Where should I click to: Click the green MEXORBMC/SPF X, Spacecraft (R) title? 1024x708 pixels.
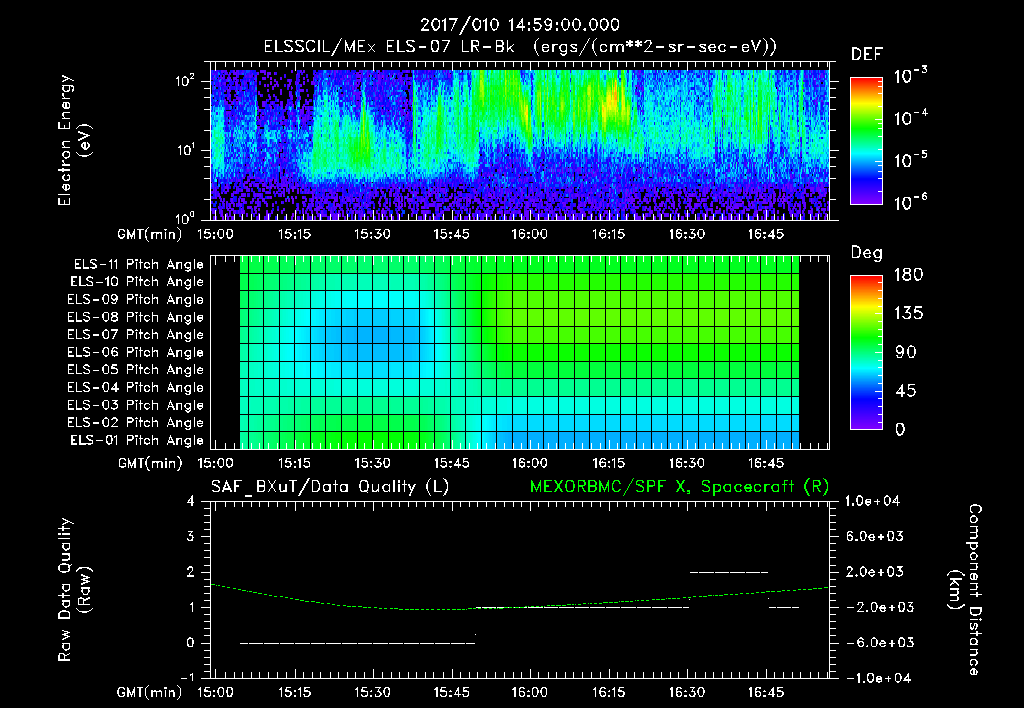pyautogui.click(x=679, y=487)
